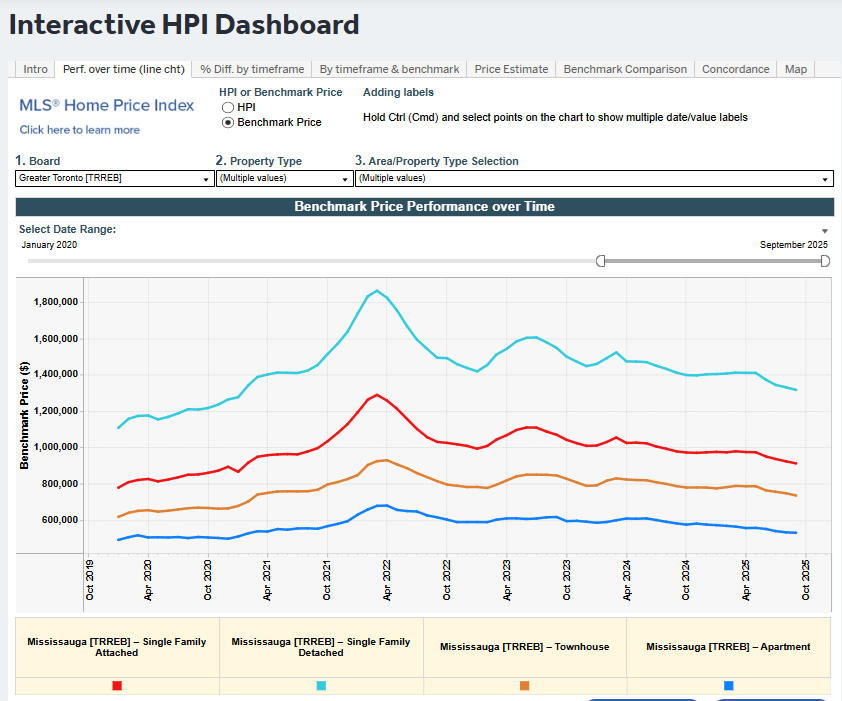Click the 'Click here to learn more' link

80,130
